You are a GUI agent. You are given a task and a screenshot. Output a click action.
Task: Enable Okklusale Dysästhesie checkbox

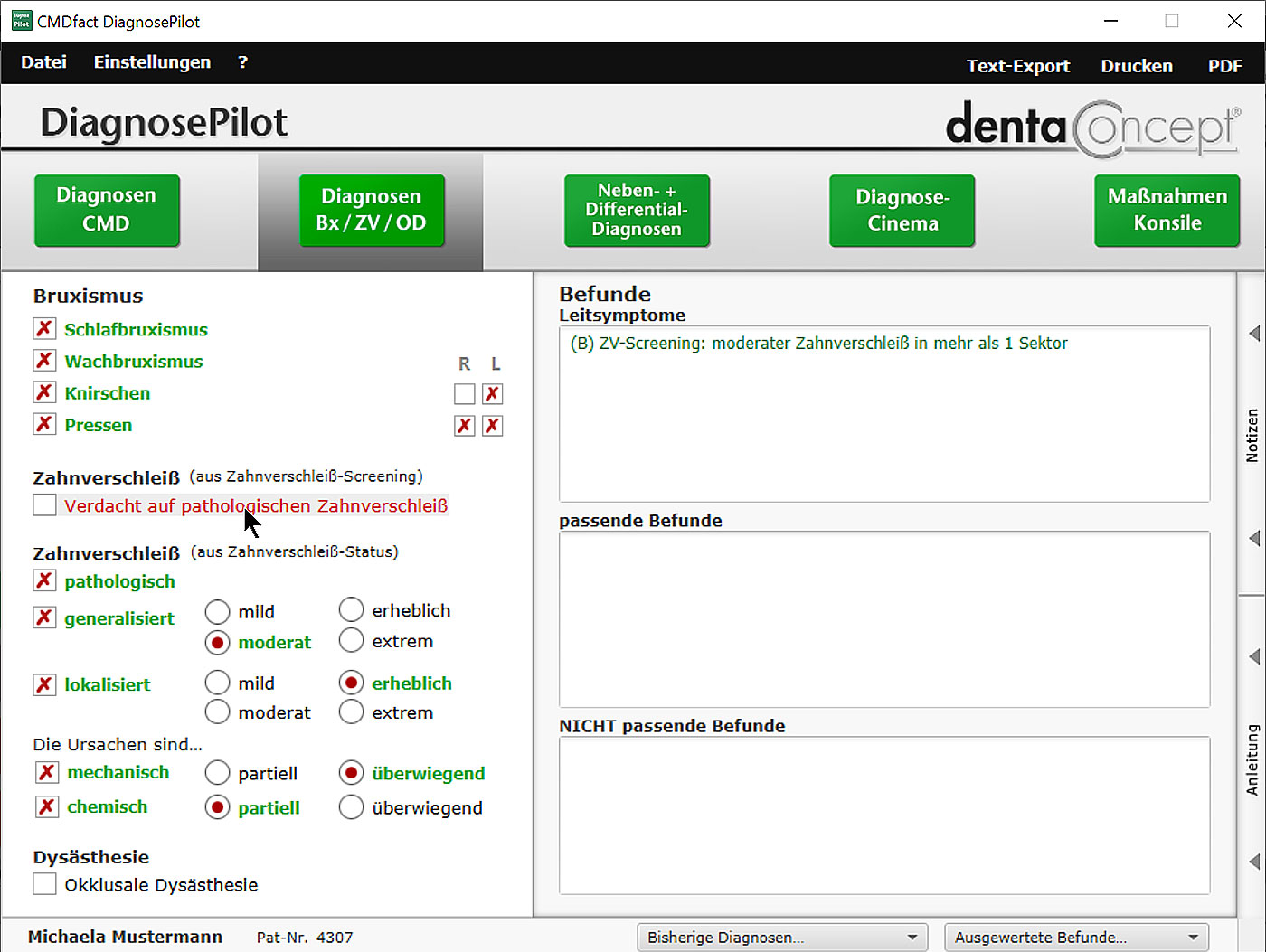click(44, 884)
